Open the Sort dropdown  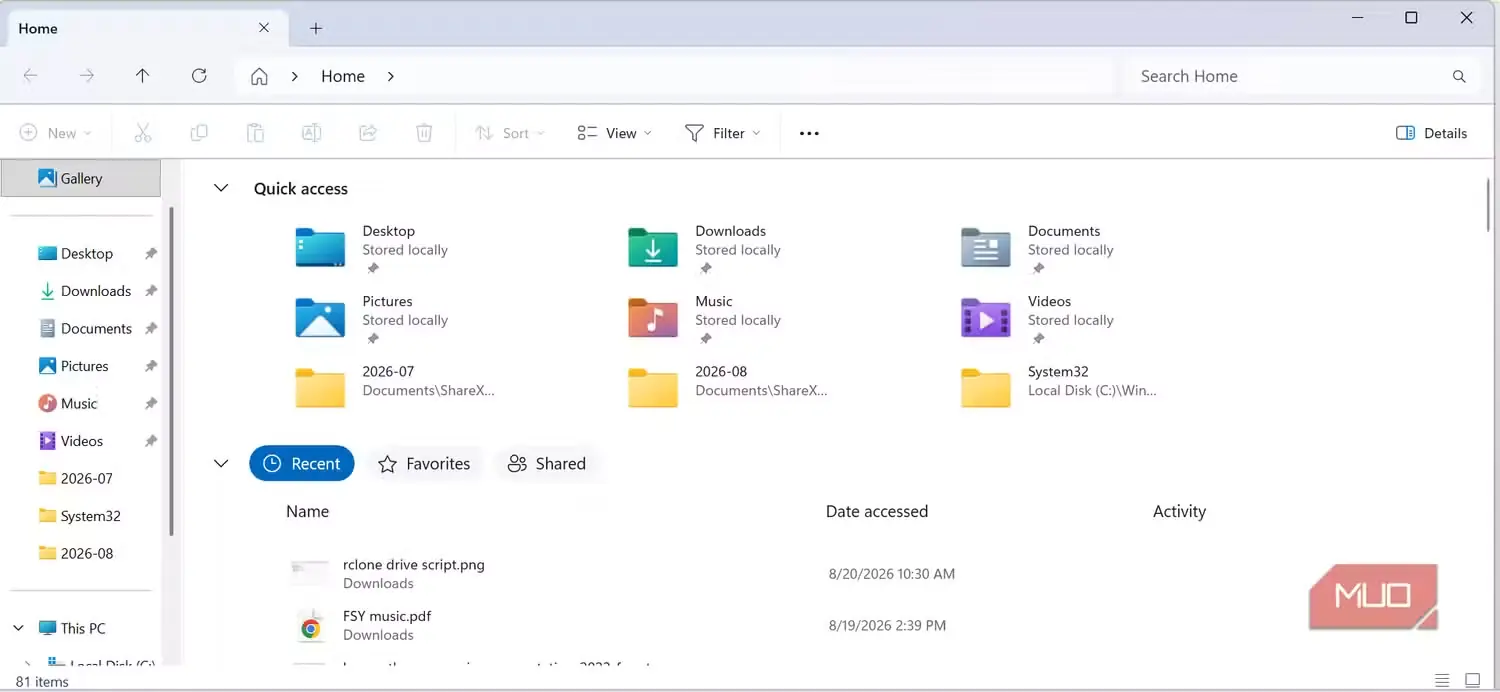[510, 133]
